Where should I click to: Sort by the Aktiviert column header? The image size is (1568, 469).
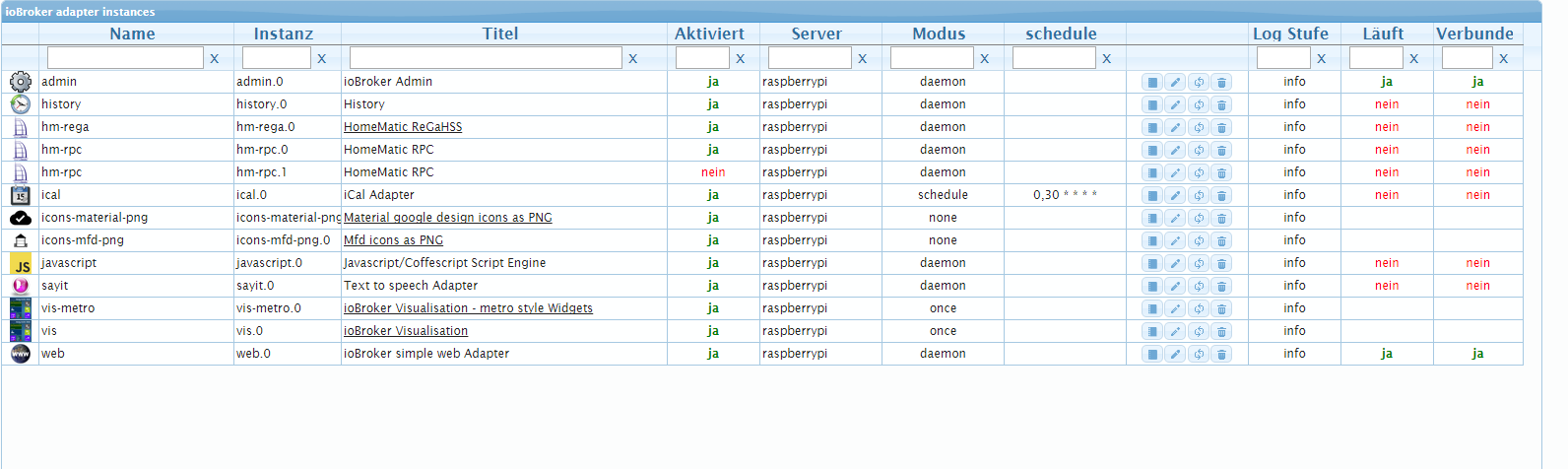coord(710,33)
